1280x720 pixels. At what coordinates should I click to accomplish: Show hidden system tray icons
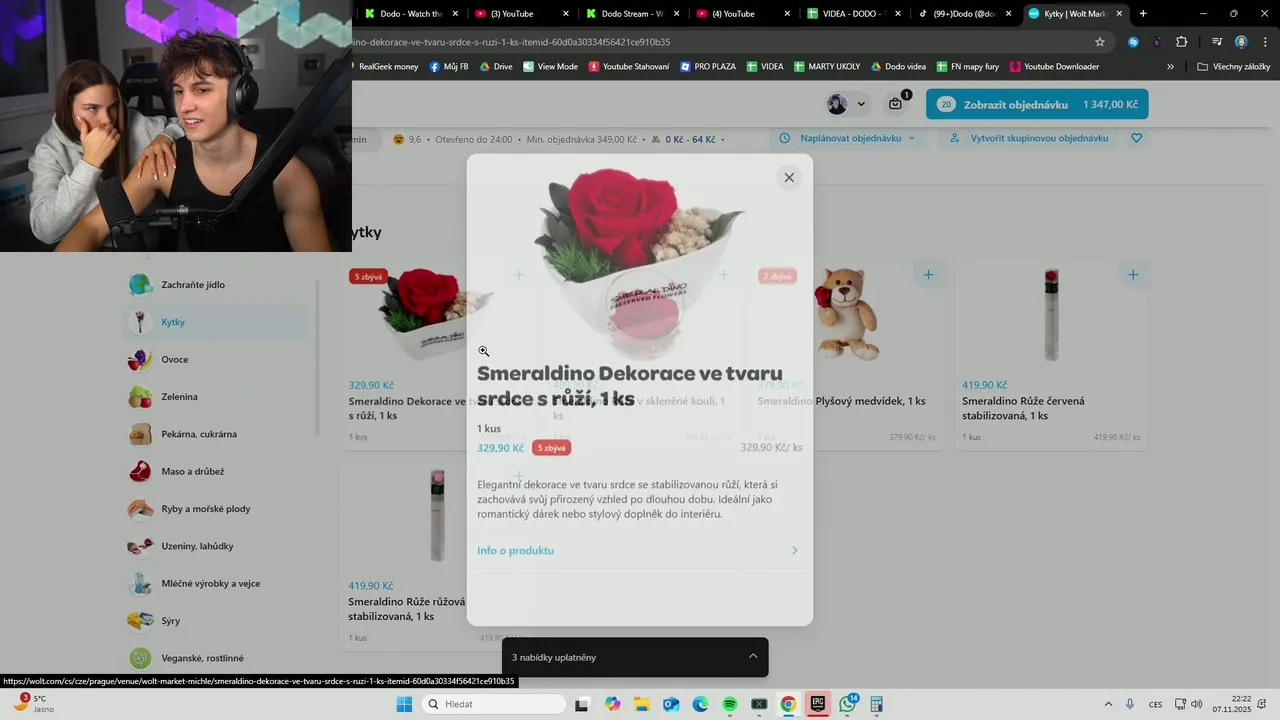tap(1108, 704)
